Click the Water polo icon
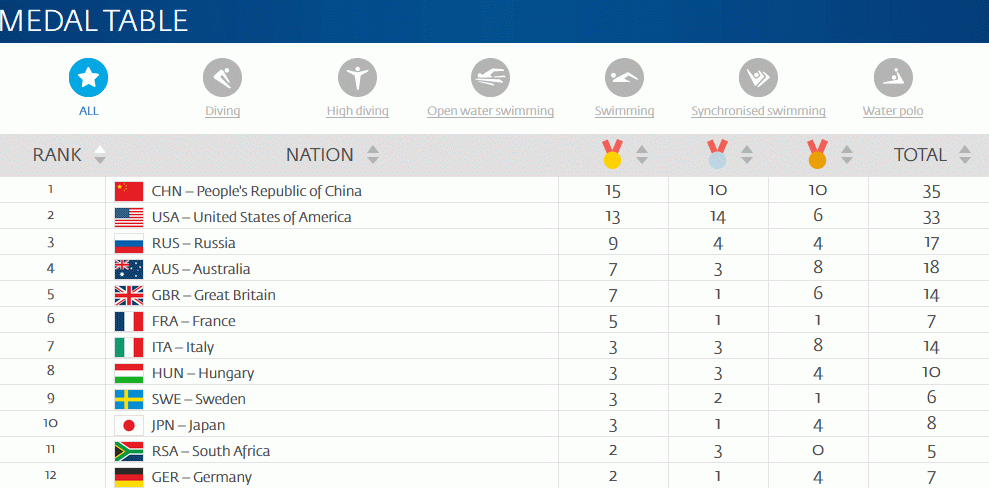 click(892, 77)
